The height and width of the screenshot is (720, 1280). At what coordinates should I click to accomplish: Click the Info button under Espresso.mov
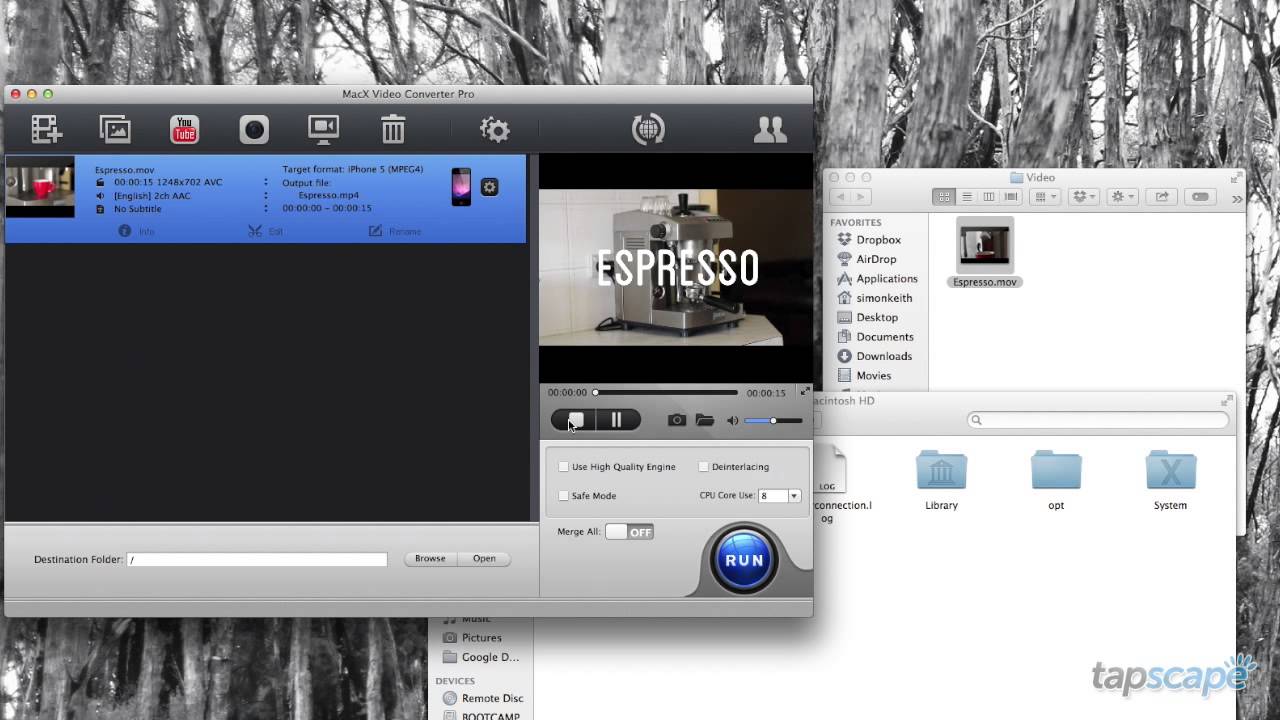point(136,231)
